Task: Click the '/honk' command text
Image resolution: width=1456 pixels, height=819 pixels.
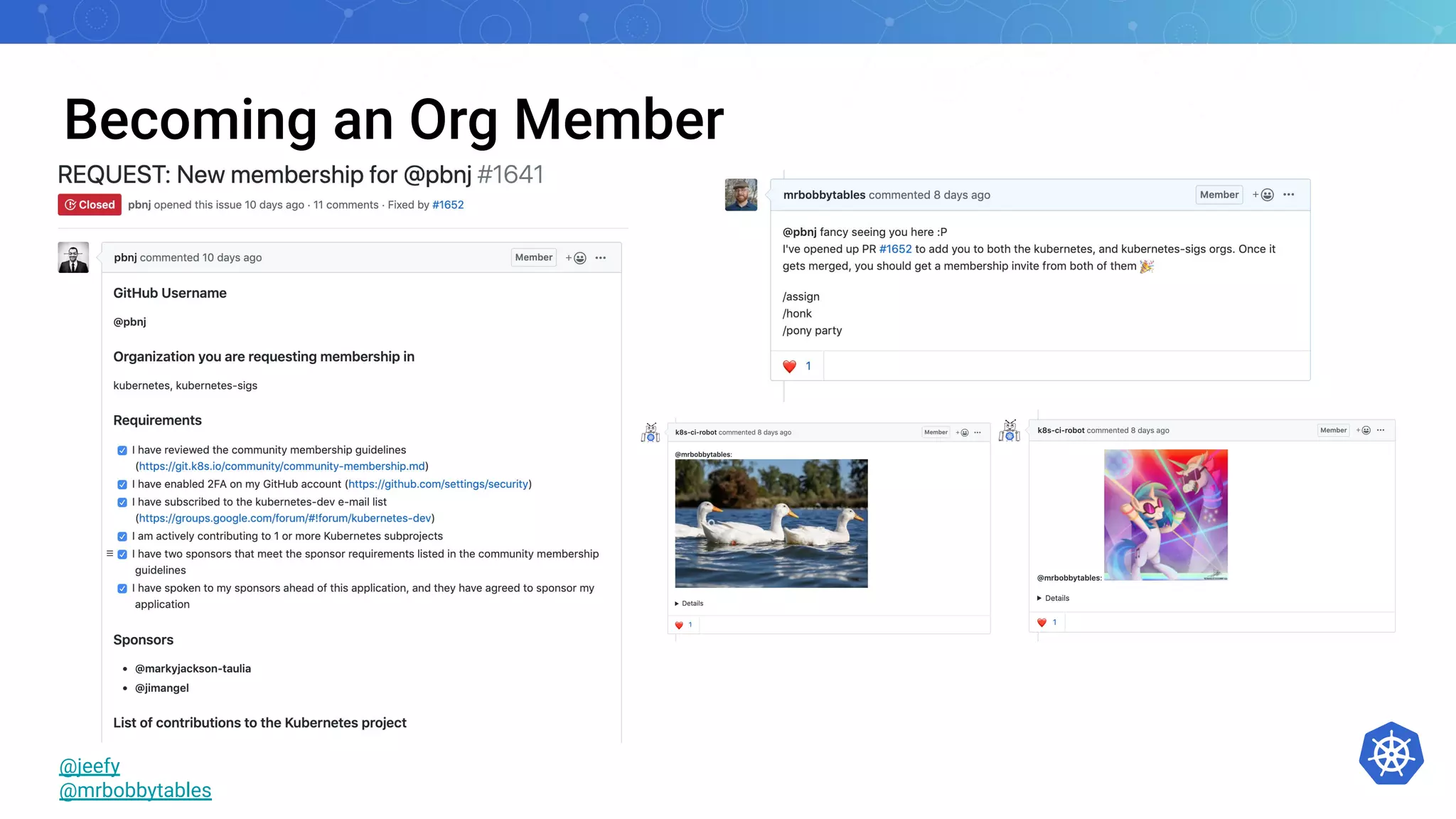Action: click(x=797, y=314)
